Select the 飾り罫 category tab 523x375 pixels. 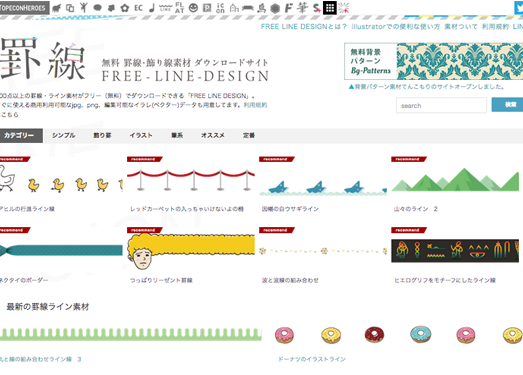[x=102, y=135]
